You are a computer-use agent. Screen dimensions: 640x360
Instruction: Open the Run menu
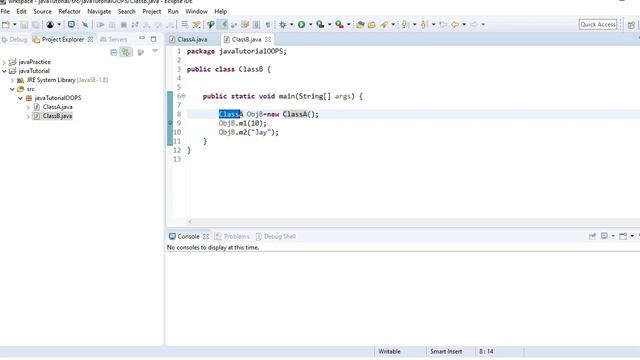coord(173,11)
